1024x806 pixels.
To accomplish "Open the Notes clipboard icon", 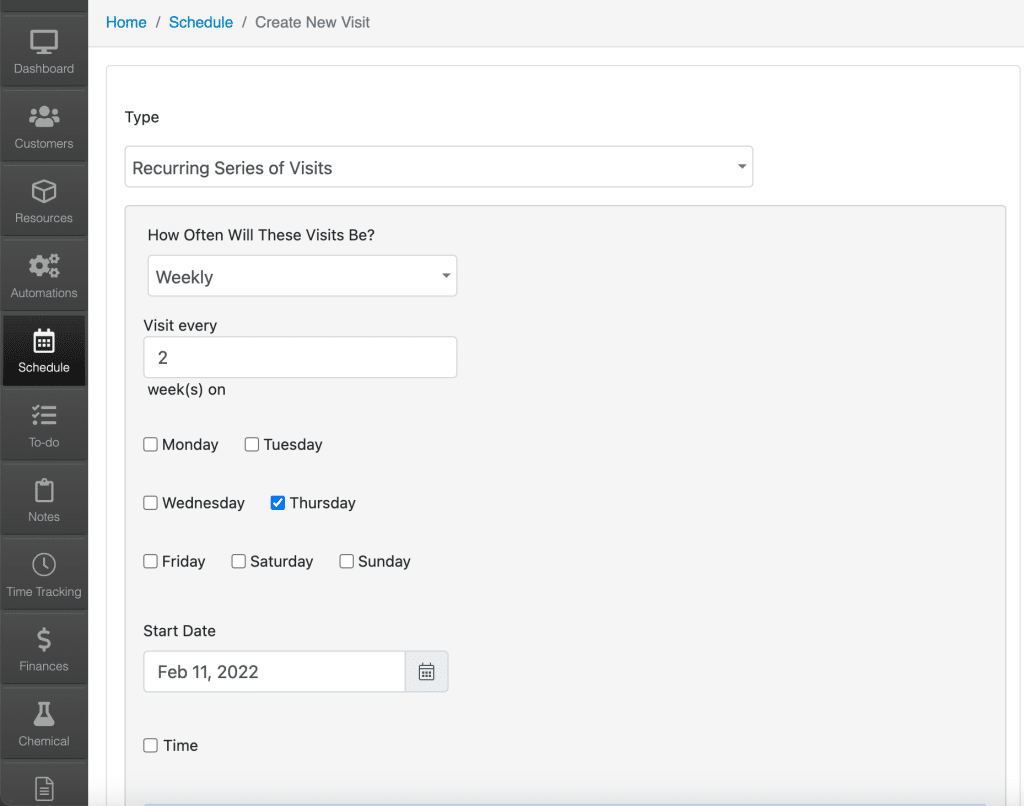I will pyautogui.click(x=44, y=491).
